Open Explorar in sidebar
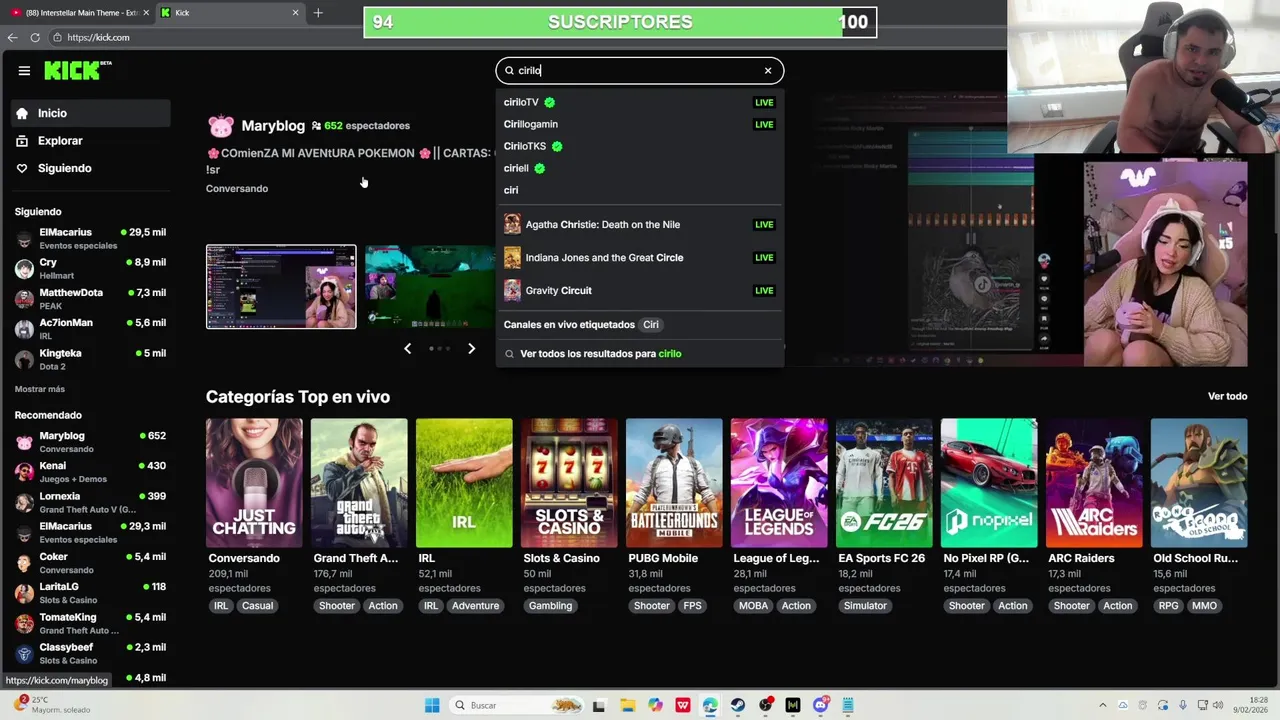Viewport: 1280px width, 720px height. coord(90,141)
